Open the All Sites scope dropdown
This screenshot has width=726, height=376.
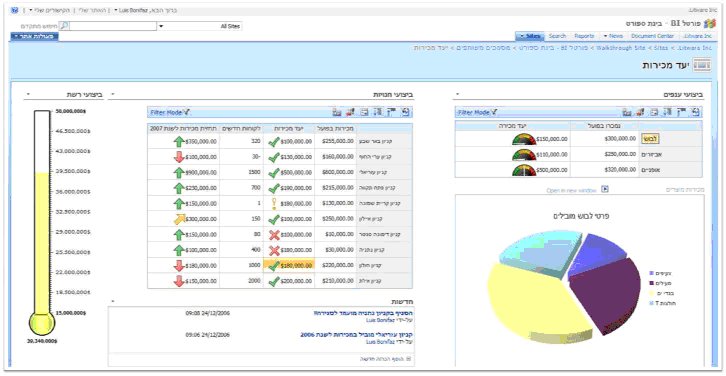click(x=200, y=26)
